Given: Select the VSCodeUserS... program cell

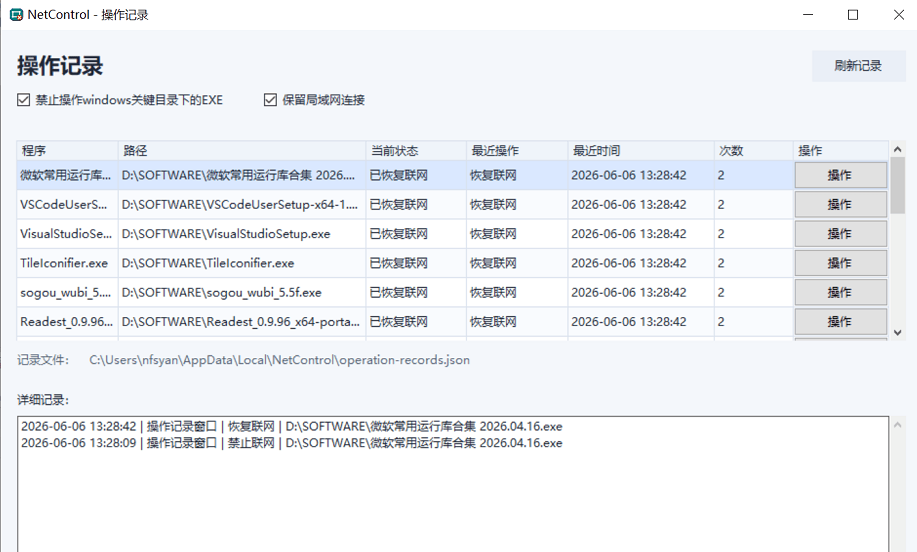Looking at the screenshot, I should [x=67, y=205].
